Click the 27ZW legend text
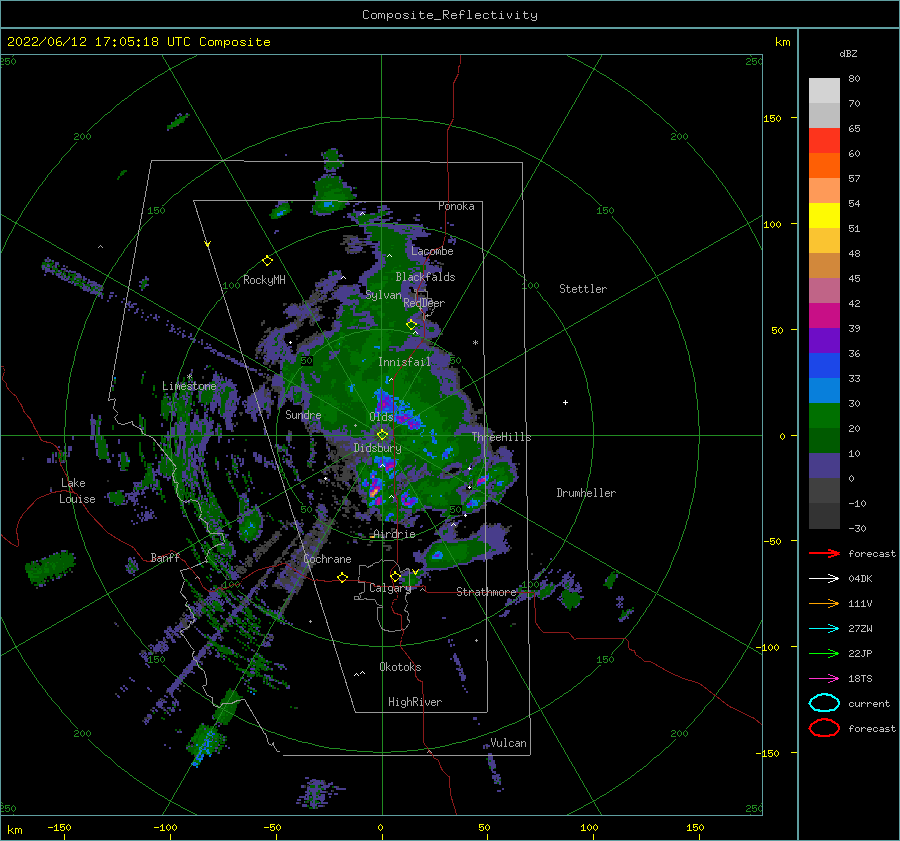Screen dimensions: 900x841 pos(860,629)
